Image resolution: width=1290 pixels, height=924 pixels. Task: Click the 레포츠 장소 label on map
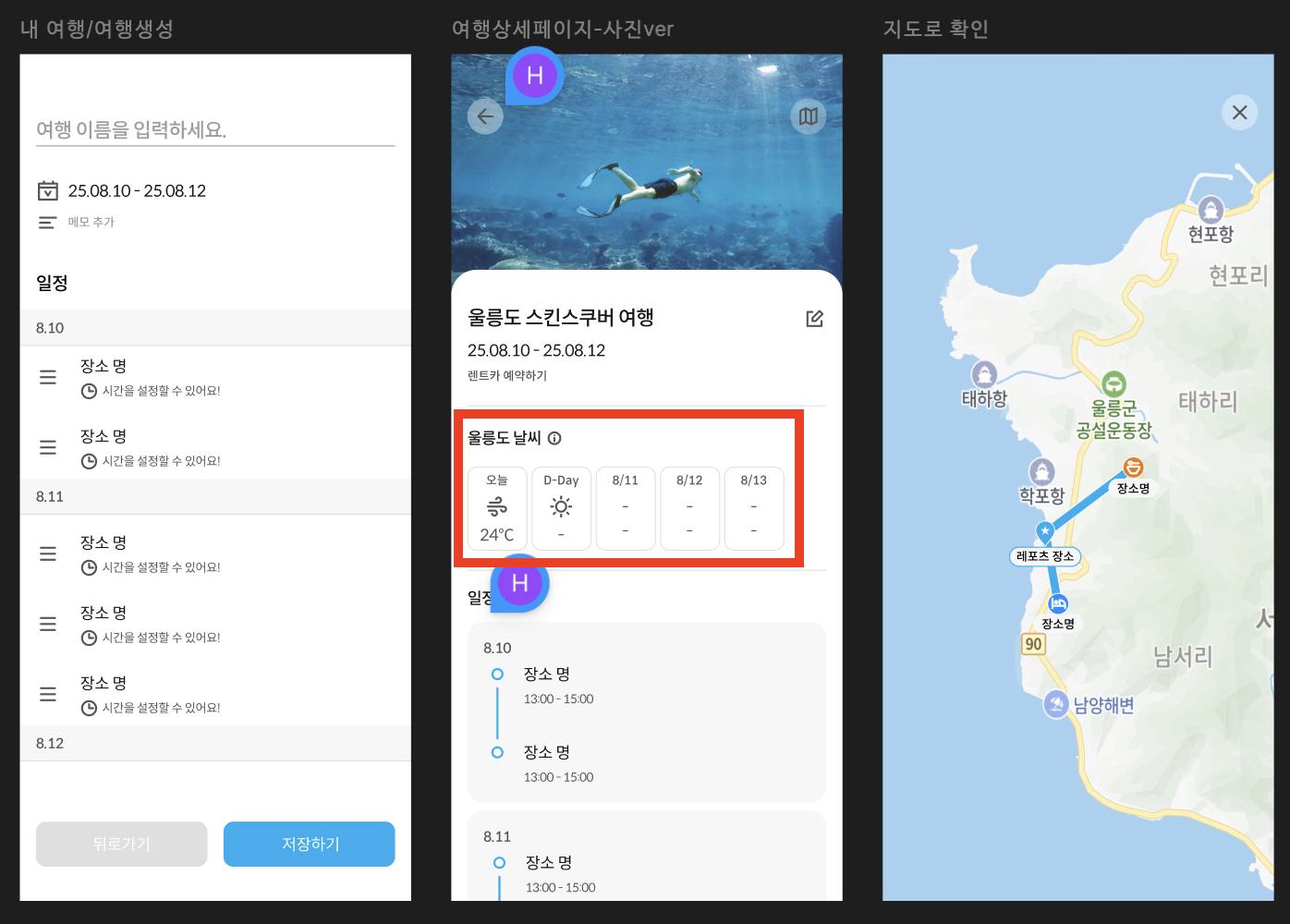point(1045,556)
